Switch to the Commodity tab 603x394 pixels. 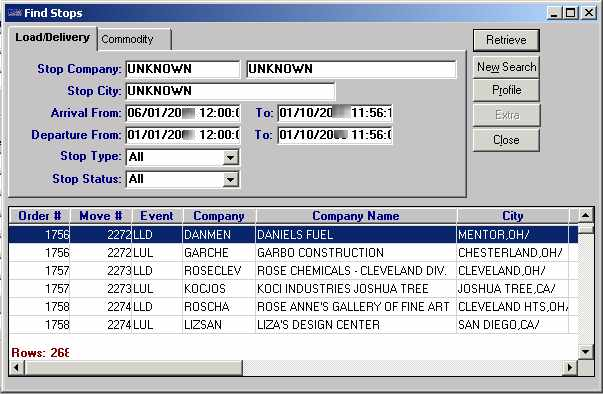point(134,39)
